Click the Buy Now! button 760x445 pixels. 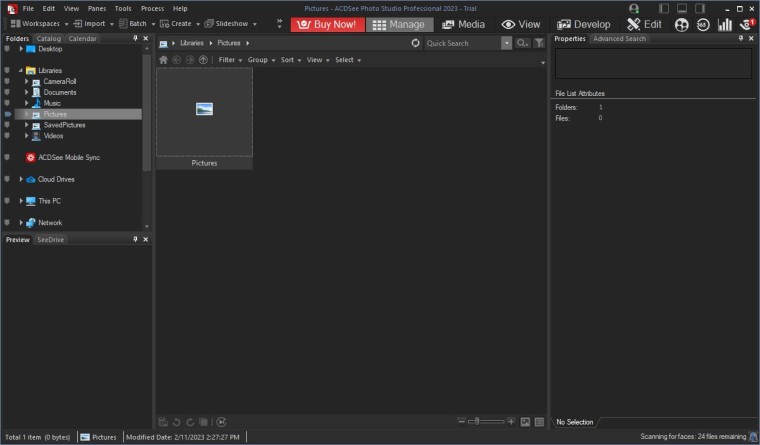(x=328, y=24)
